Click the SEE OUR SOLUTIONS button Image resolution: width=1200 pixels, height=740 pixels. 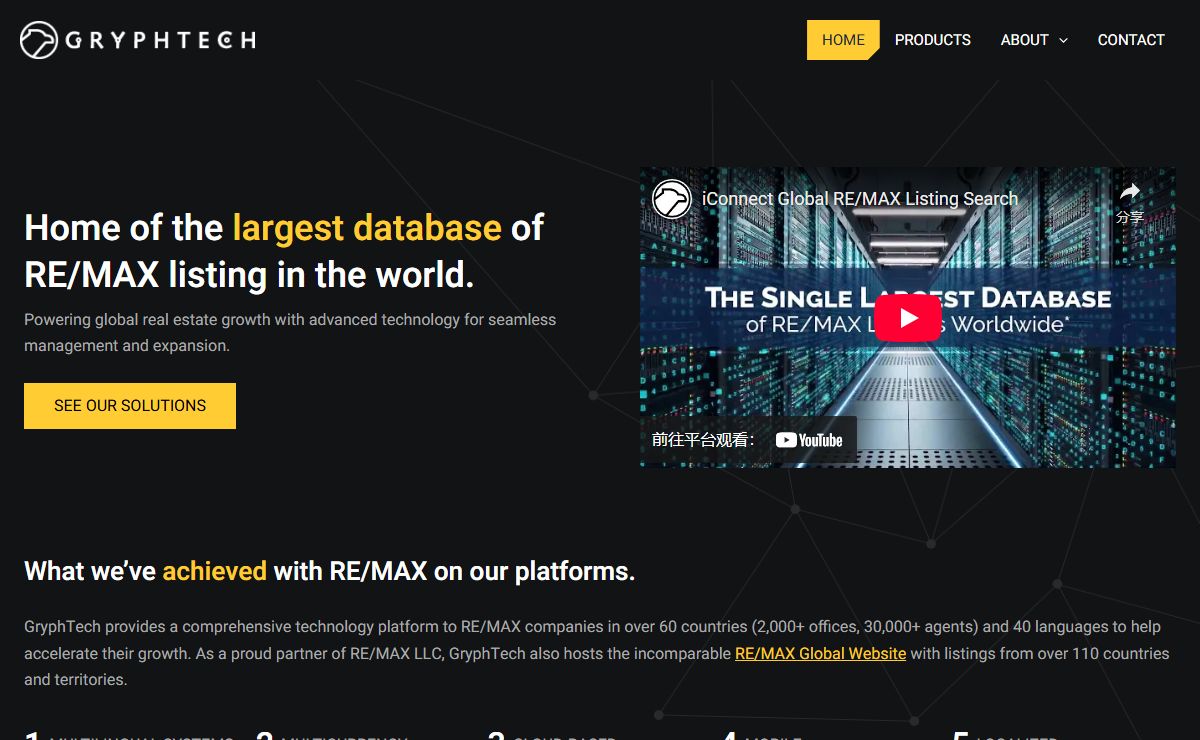pos(130,406)
